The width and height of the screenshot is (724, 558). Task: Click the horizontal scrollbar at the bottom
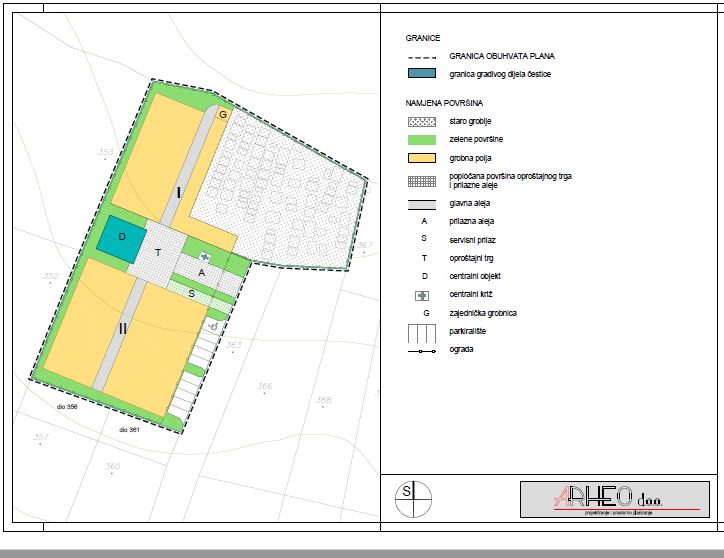click(362, 552)
